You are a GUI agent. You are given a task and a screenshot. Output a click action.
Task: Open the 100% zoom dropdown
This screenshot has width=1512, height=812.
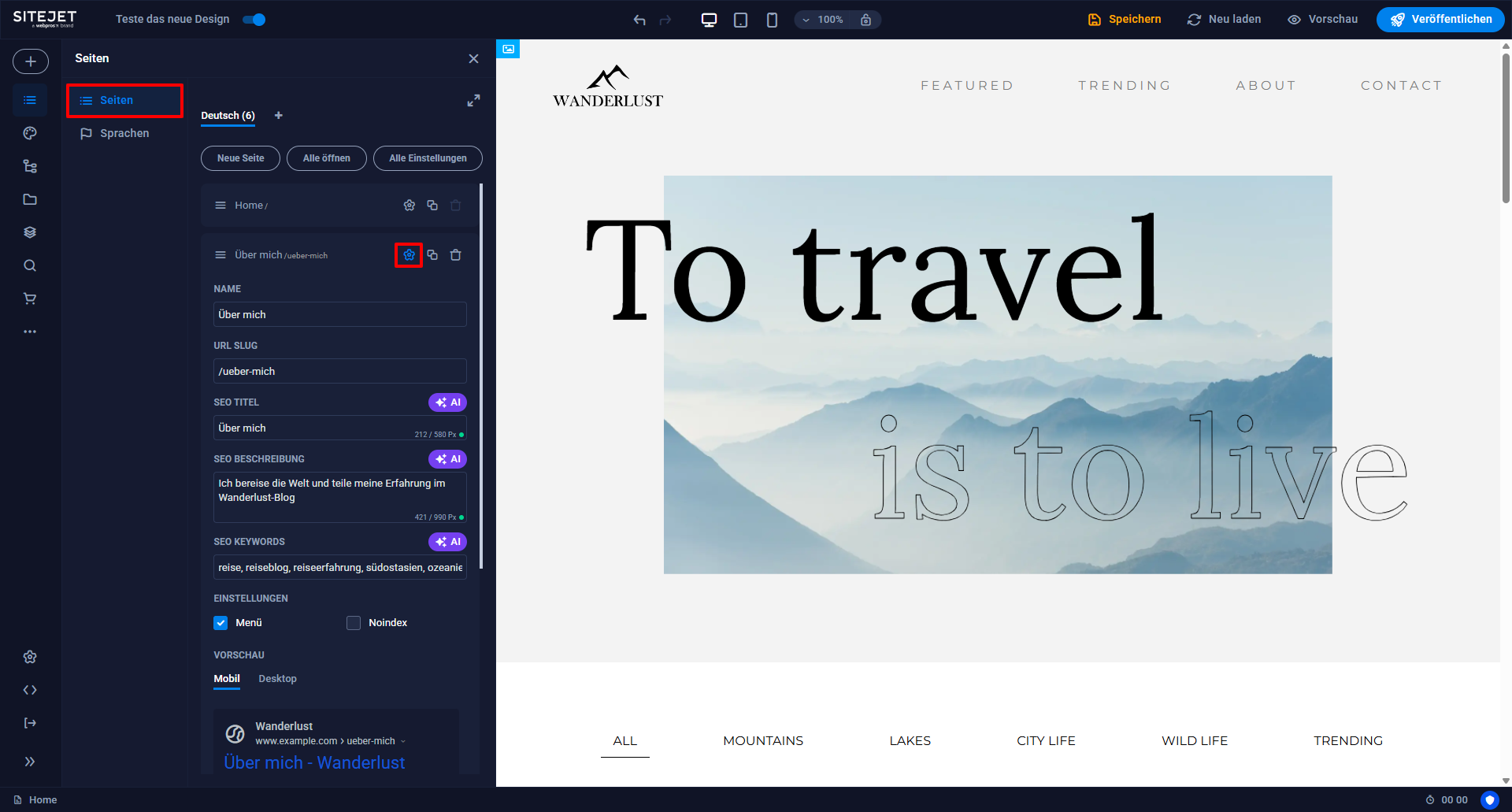click(823, 20)
